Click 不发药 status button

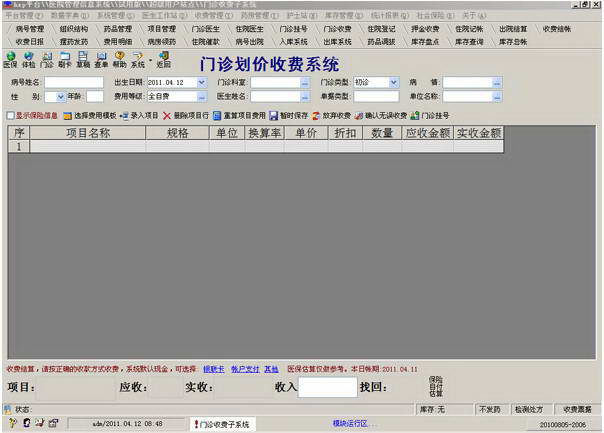coord(490,410)
